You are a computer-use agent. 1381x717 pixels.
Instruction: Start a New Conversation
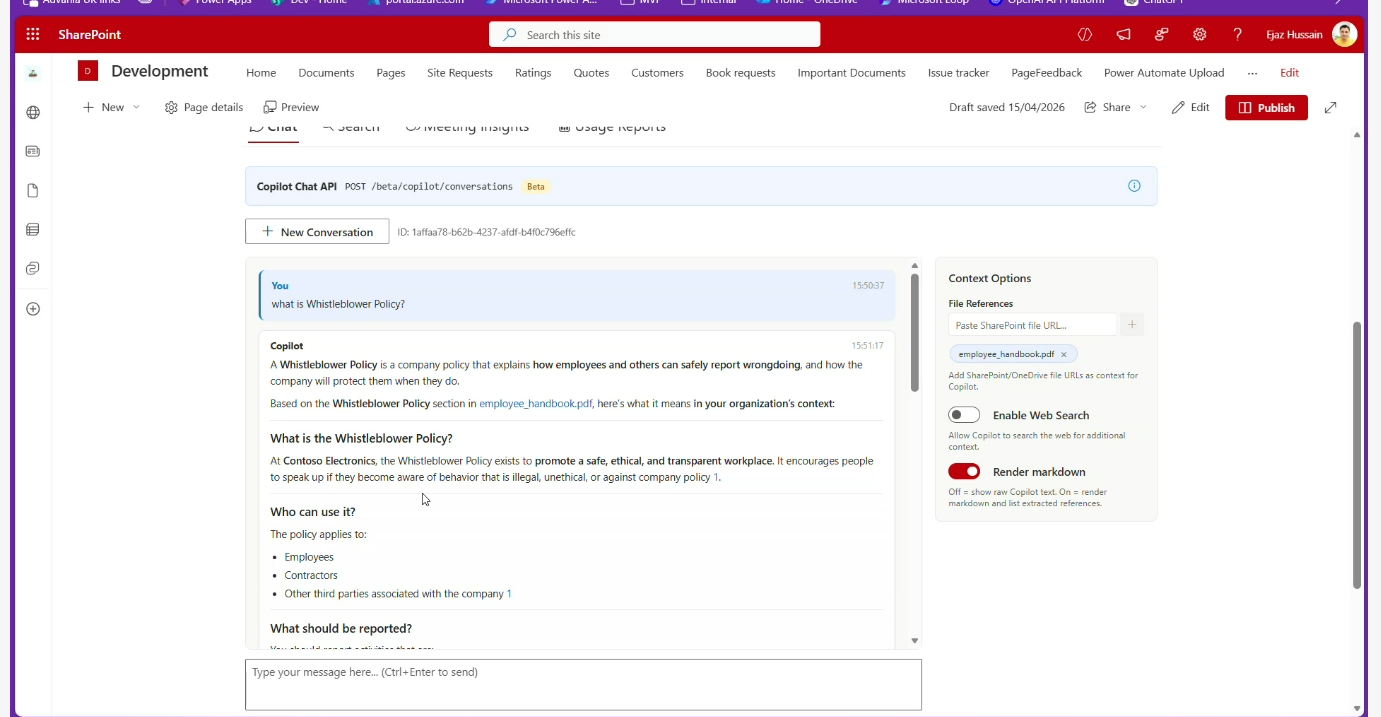click(x=317, y=232)
